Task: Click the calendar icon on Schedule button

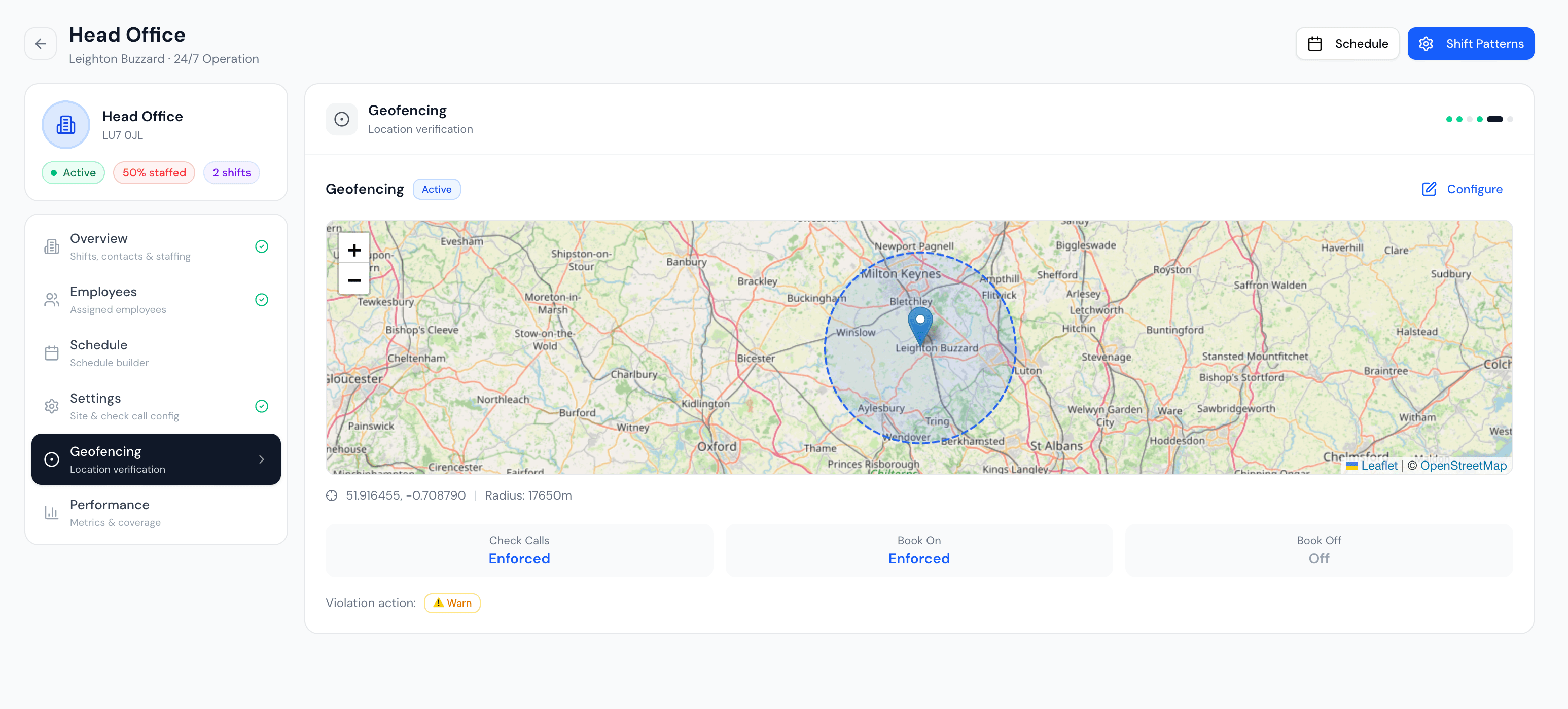Action: click(1315, 44)
